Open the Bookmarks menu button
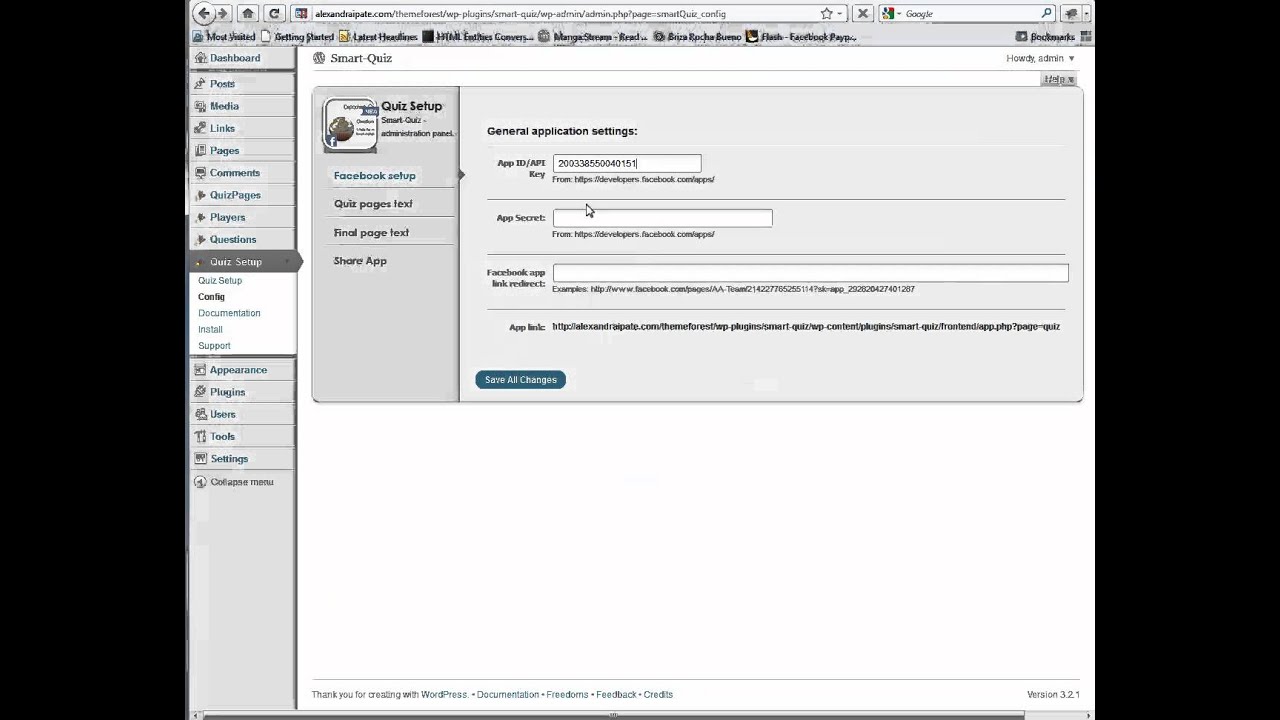Screen dimensions: 1280x720 1045,37
